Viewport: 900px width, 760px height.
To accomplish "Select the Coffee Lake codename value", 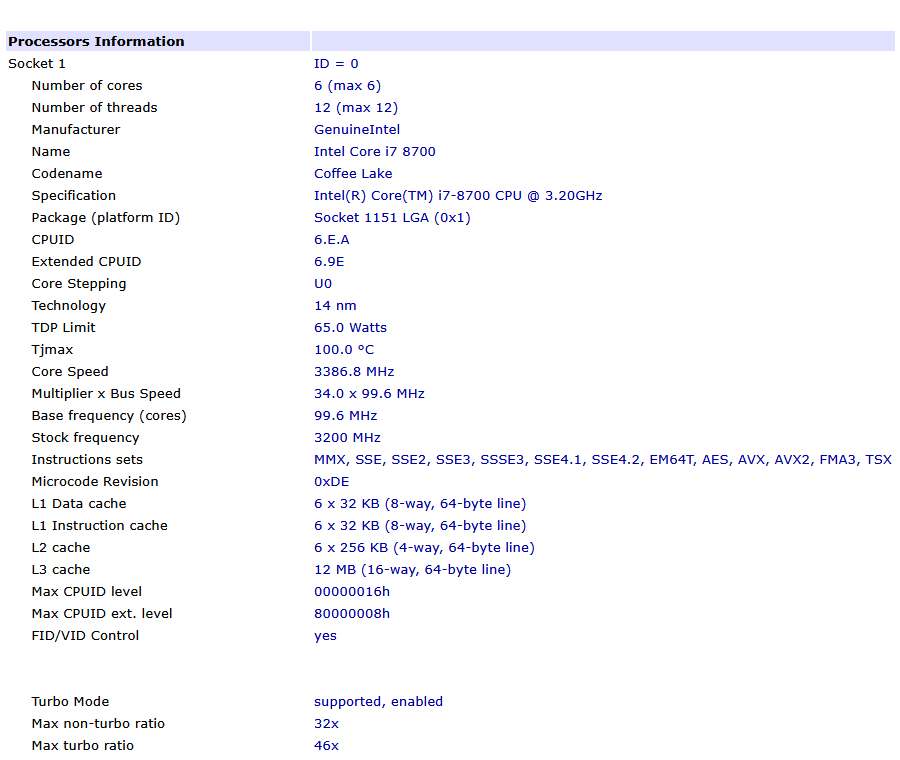I will click(353, 173).
